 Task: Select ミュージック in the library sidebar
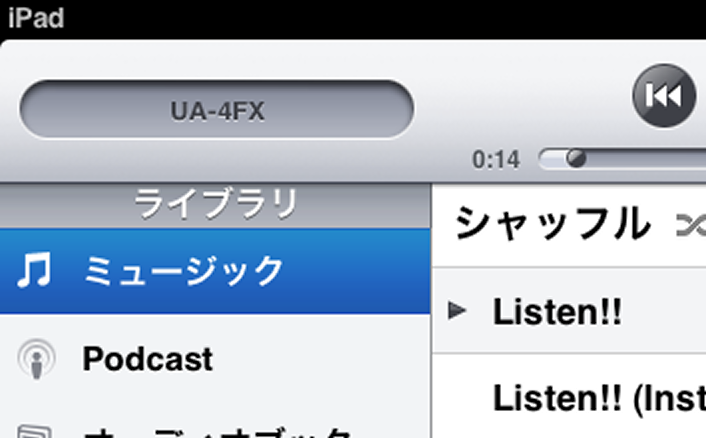(x=215, y=271)
